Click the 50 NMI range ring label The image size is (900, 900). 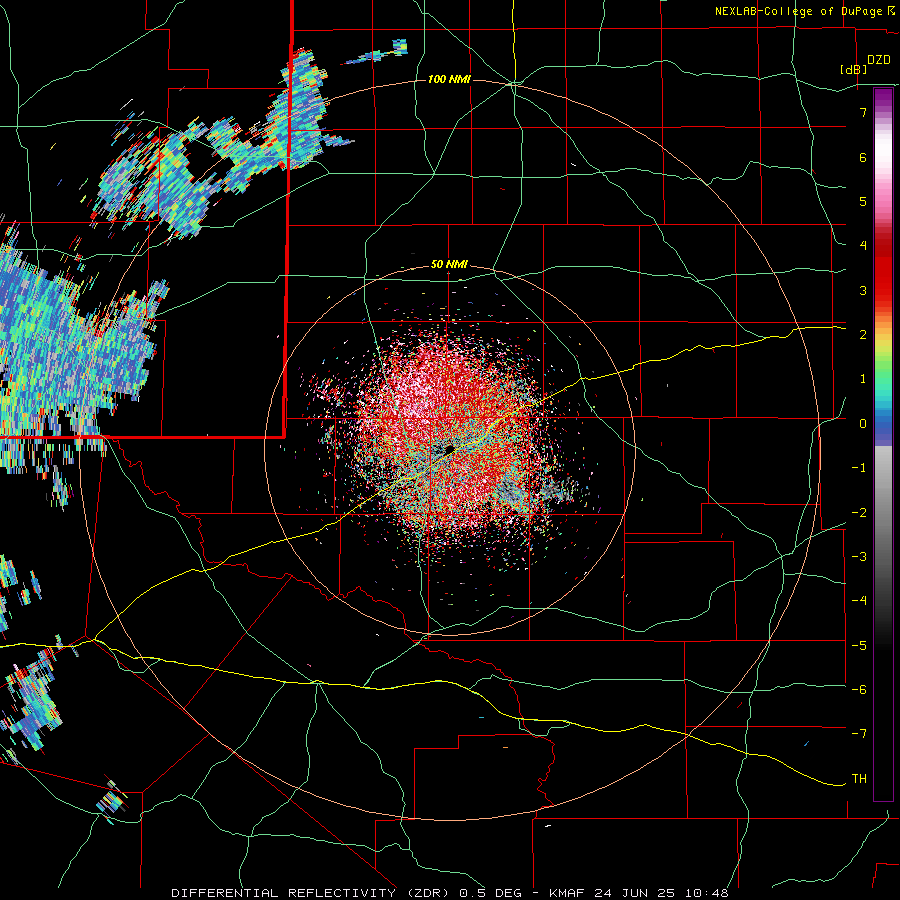[449, 264]
